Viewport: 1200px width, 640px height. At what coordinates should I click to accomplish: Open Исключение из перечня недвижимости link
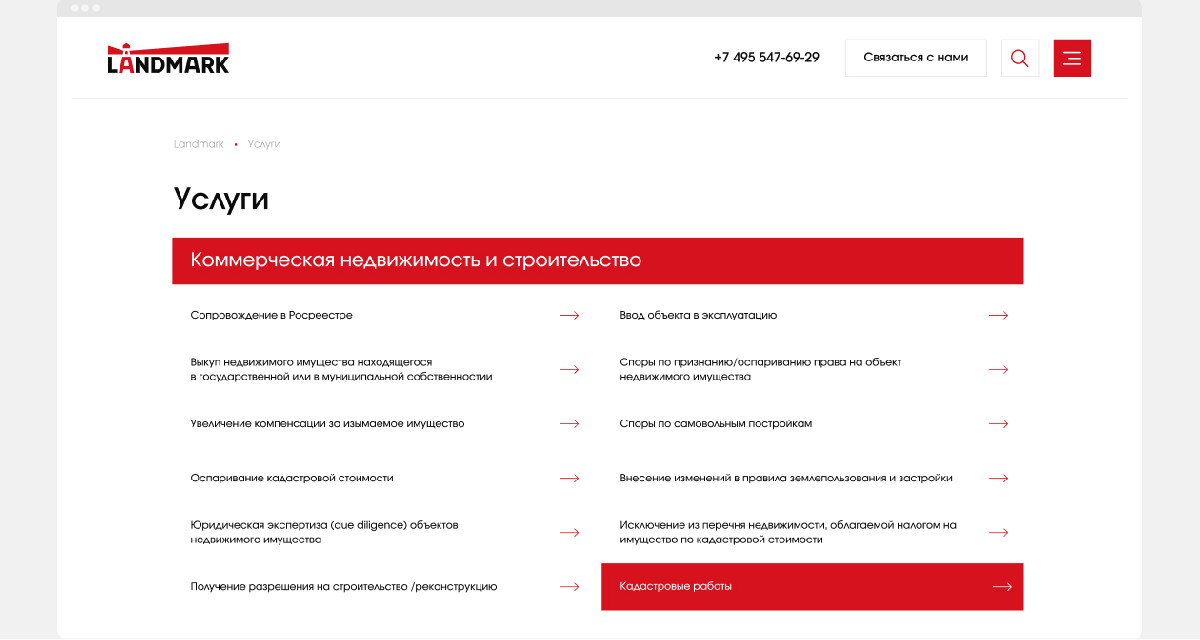click(787, 532)
